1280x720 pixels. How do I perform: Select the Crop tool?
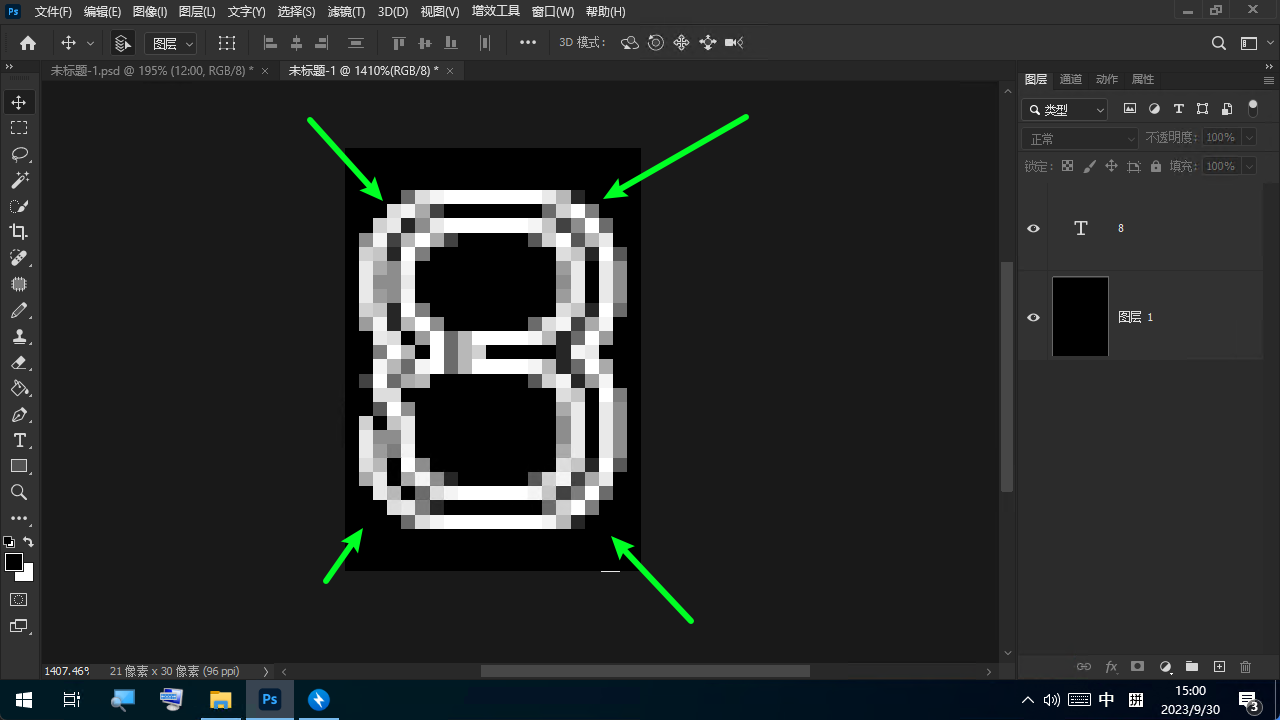pyautogui.click(x=19, y=232)
